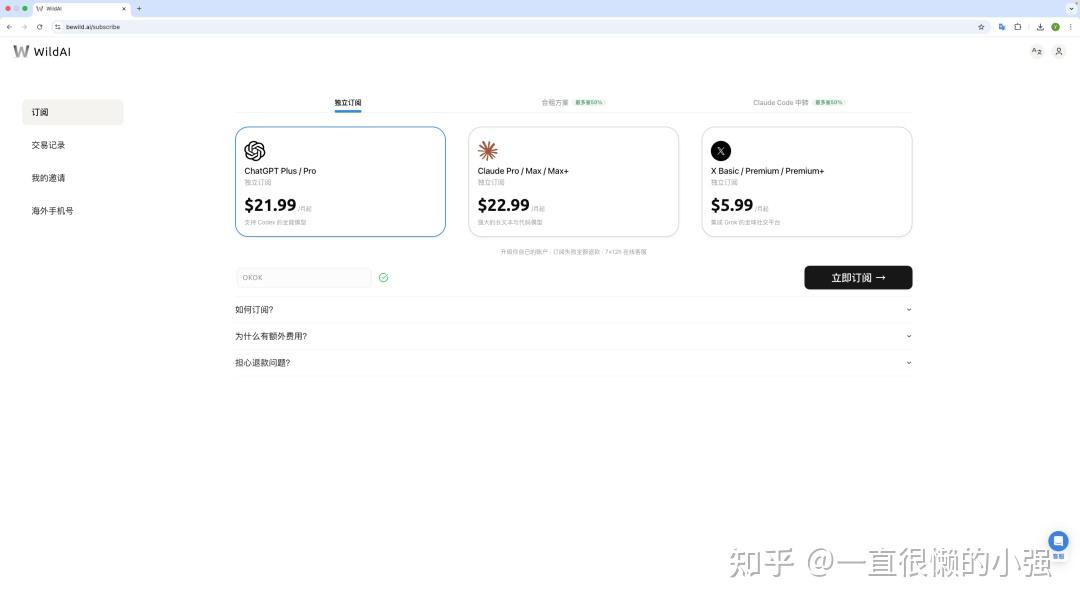Open the chat support bubble

coord(1058,541)
